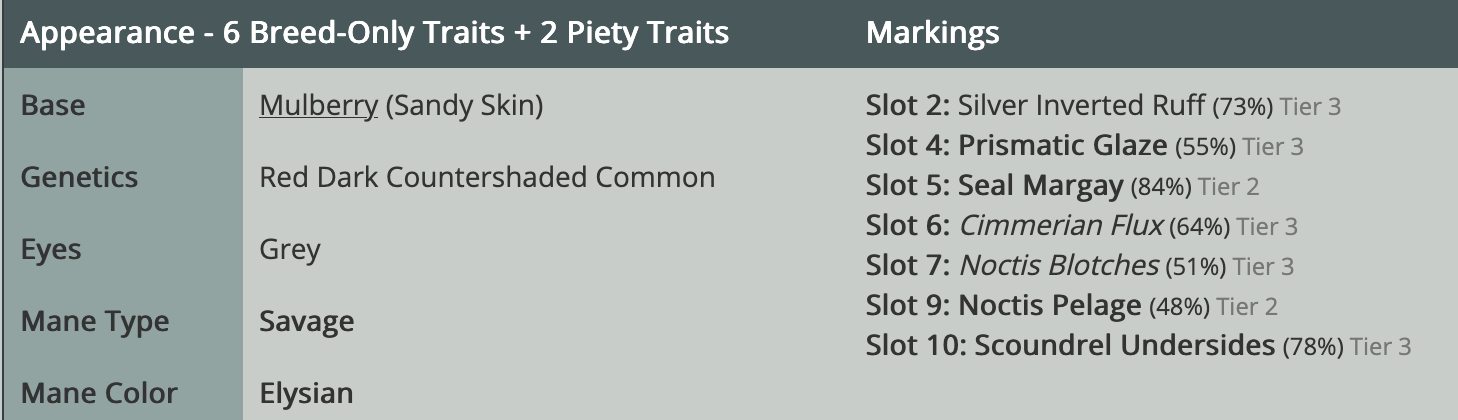Click the Red Dark Countershaded Common value
This screenshot has width=1458, height=420.
[487, 178]
